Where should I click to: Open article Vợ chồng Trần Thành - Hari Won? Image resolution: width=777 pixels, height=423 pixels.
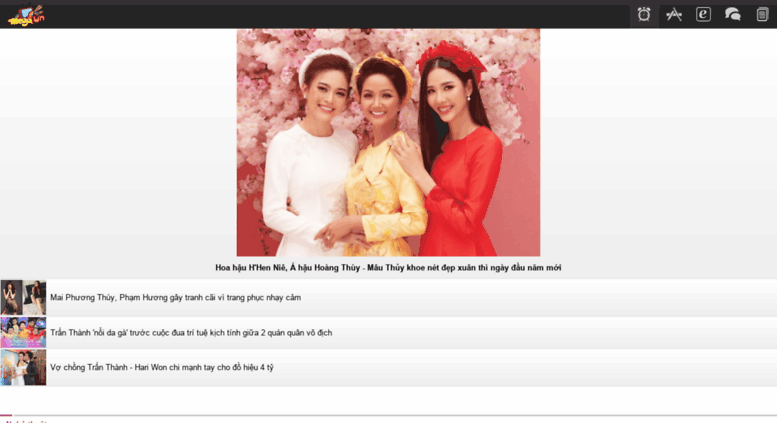click(162, 367)
